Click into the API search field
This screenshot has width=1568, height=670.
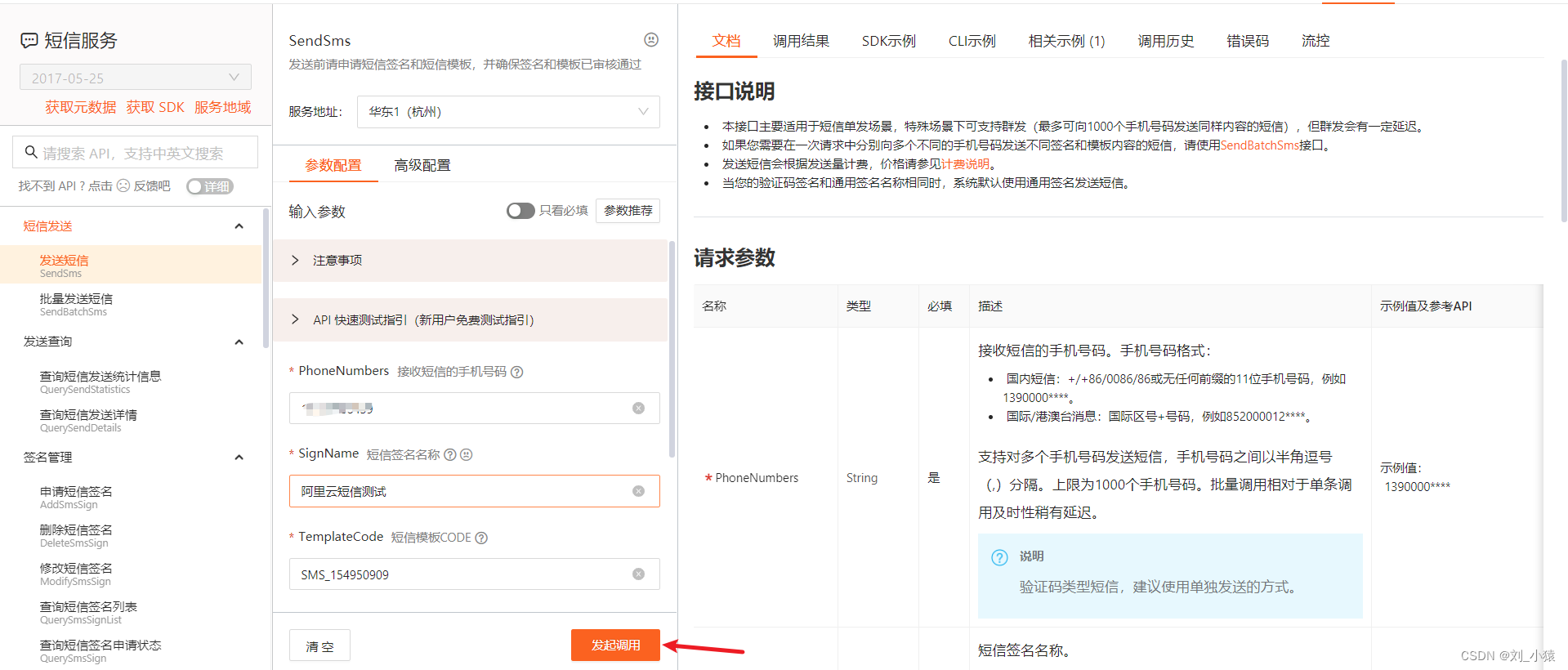(136, 153)
